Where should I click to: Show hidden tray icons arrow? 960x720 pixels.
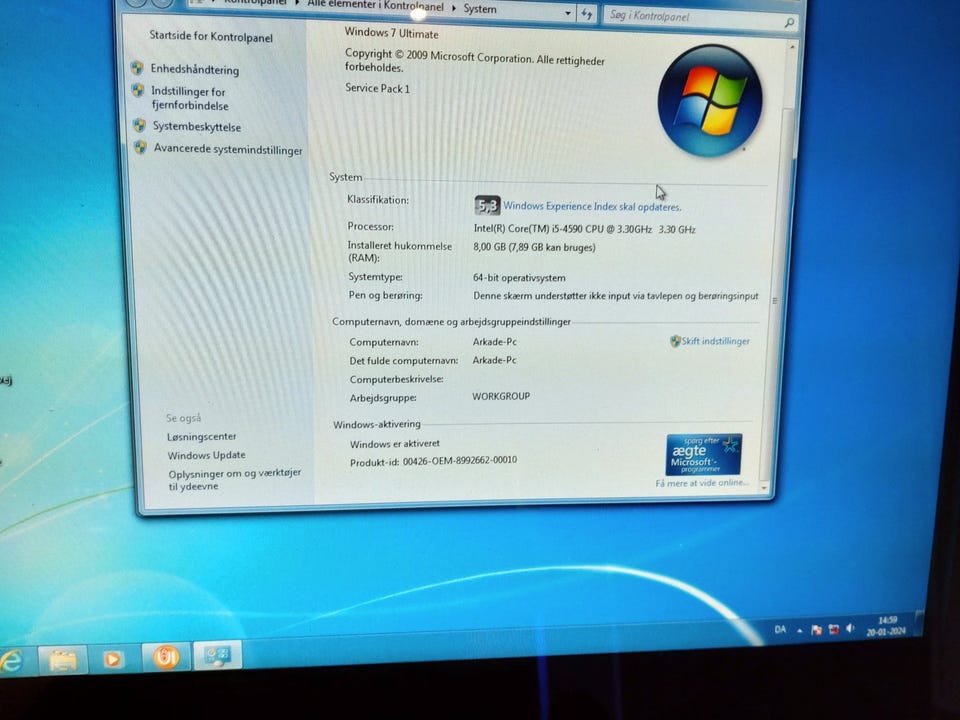click(799, 630)
